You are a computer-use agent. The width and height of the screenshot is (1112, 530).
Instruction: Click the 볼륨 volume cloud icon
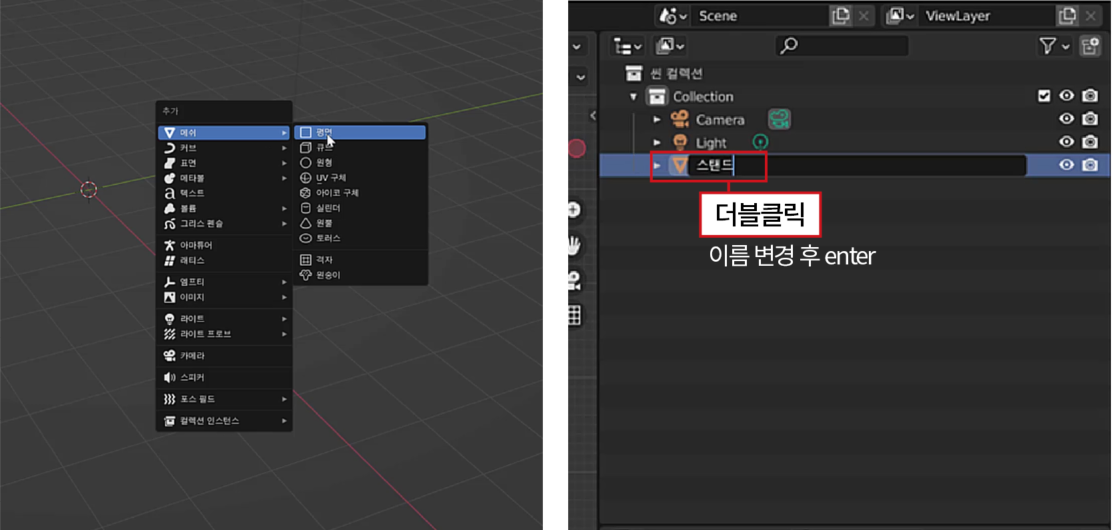[x=169, y=209]
